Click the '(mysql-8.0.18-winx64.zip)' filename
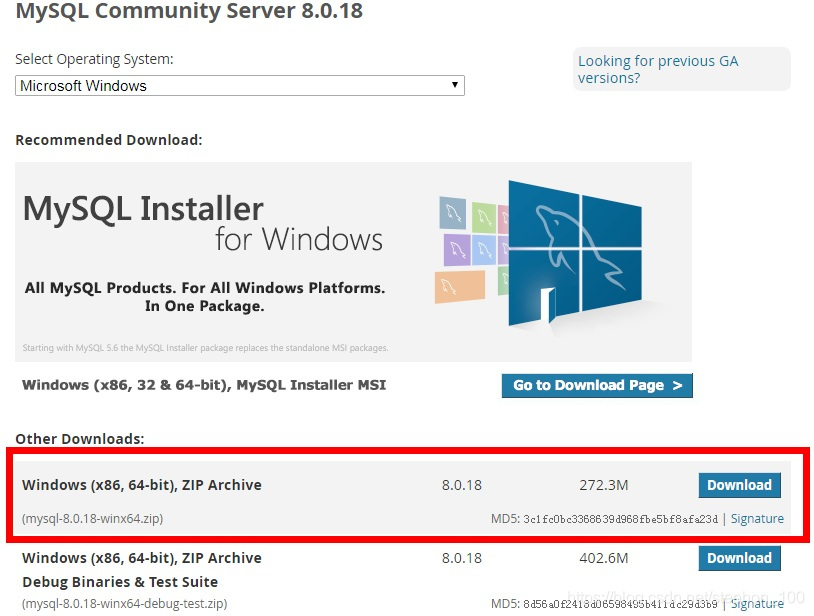The image size is (814, 616). click(92, 518)
